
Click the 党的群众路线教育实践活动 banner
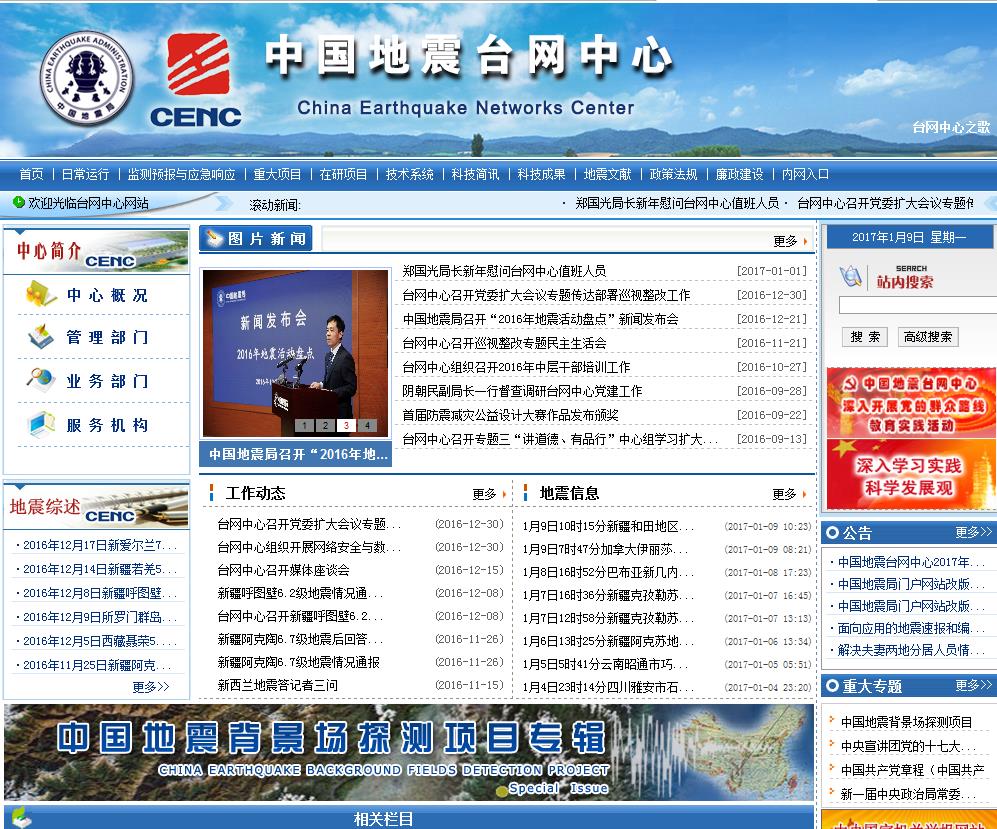[x=911, y=402]
